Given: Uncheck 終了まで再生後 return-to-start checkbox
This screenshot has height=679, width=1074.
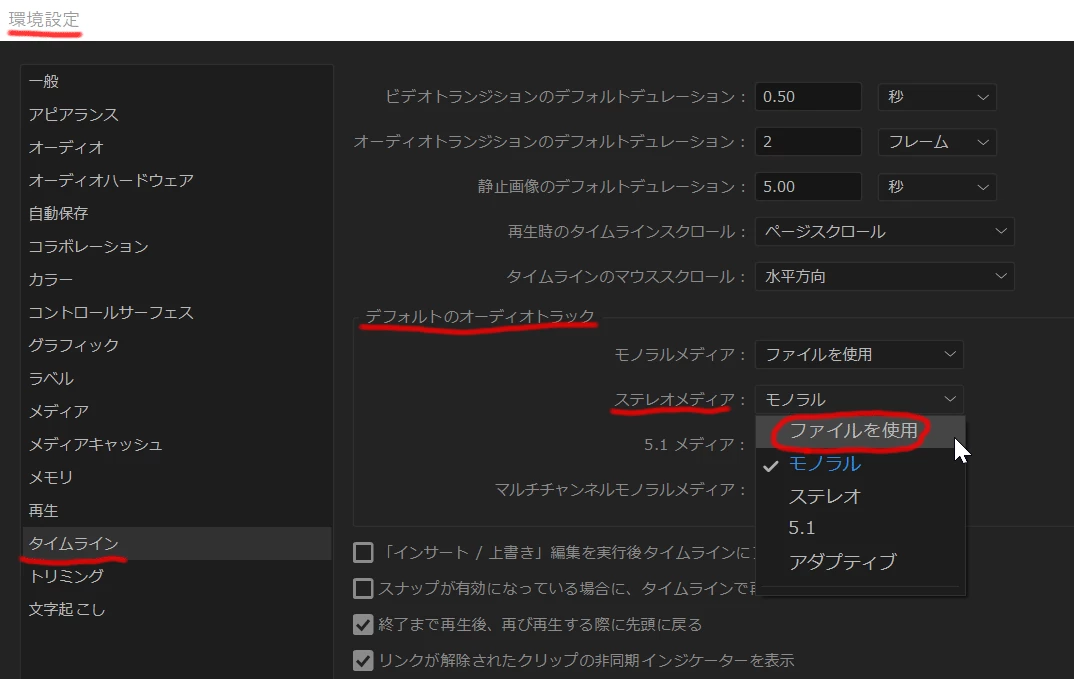Looking at the screenshot, I should (x=363, y=624).
